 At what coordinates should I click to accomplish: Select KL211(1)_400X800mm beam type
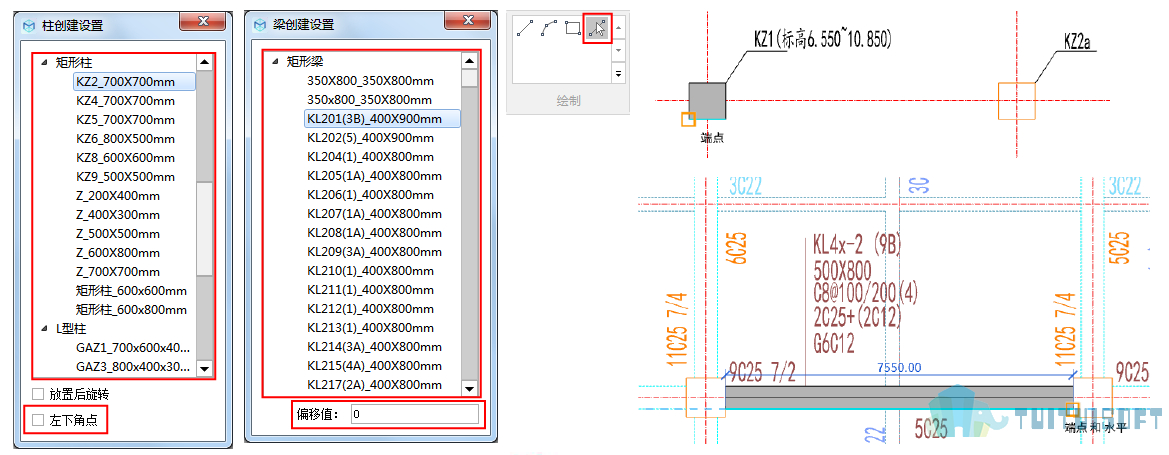pos(370,289)
